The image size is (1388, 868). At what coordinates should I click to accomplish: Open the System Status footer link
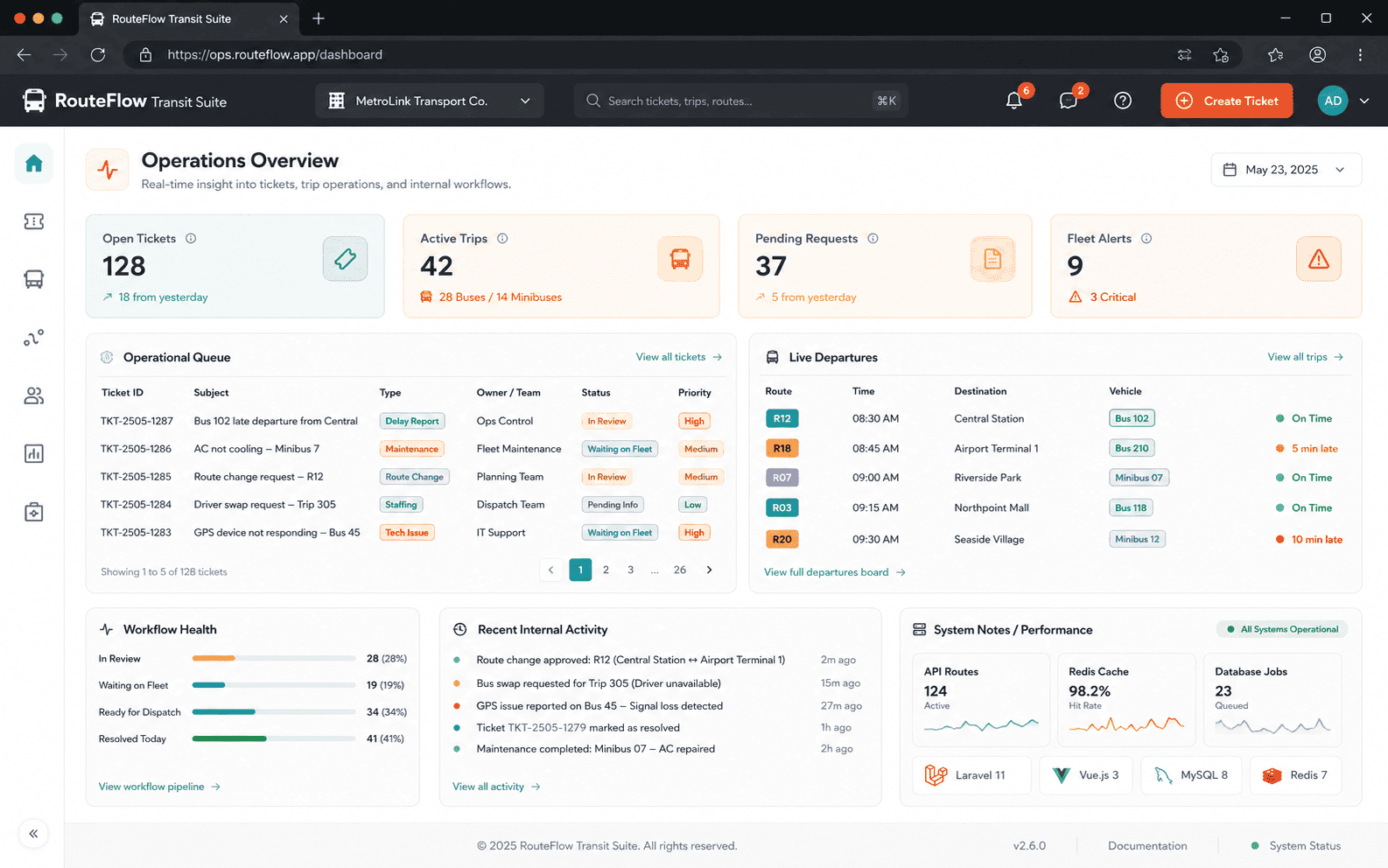pyautogui.click(x=1296, y=846)
